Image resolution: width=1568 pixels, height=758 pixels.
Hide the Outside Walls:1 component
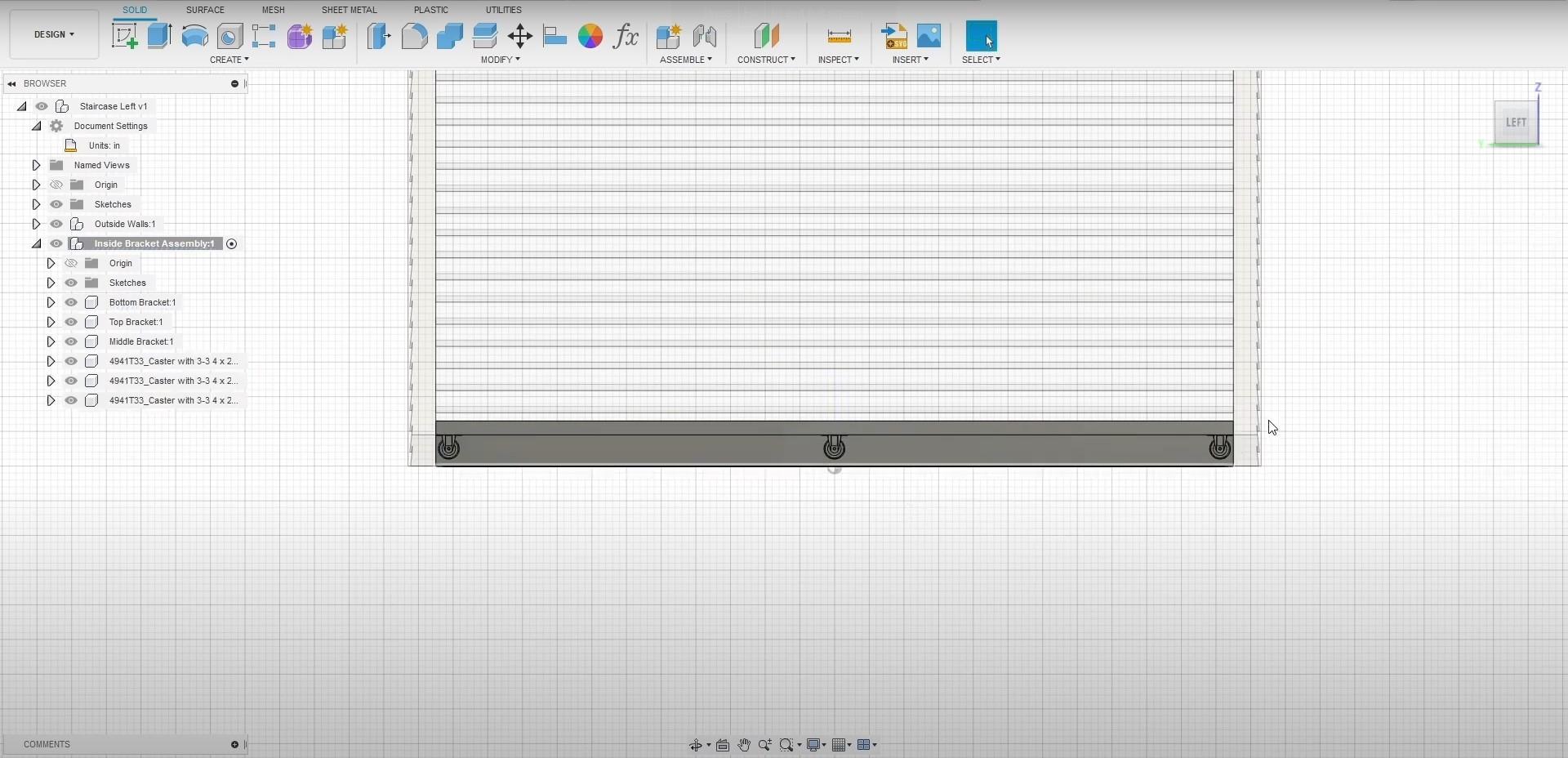[56, 224]
